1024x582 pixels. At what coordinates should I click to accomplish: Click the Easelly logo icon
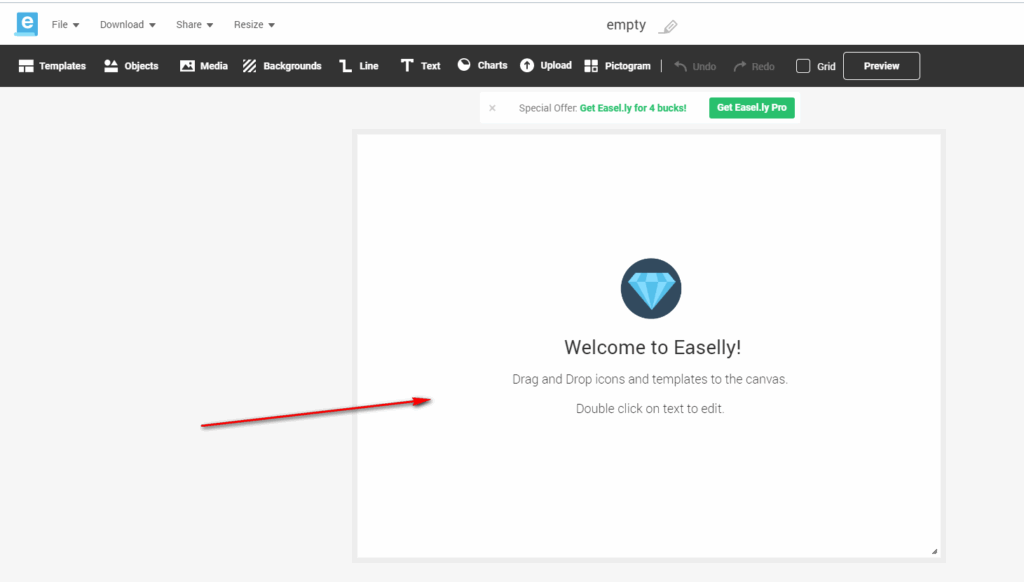26,24
